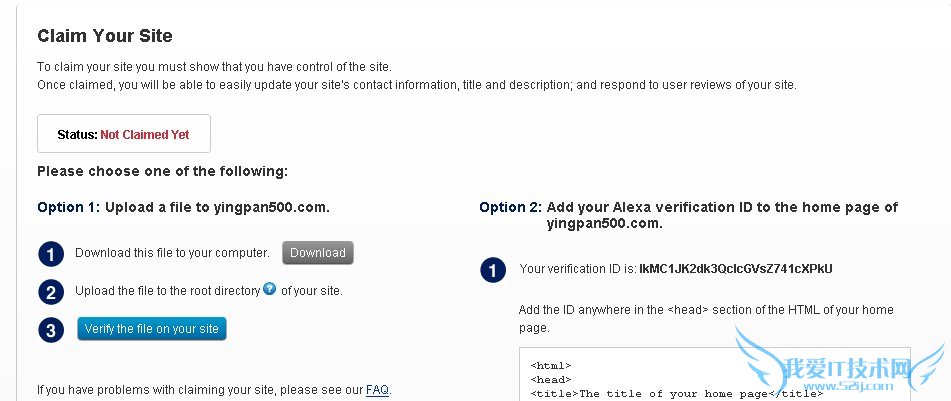Click the root directory help question-mark icon

(270, 289)
